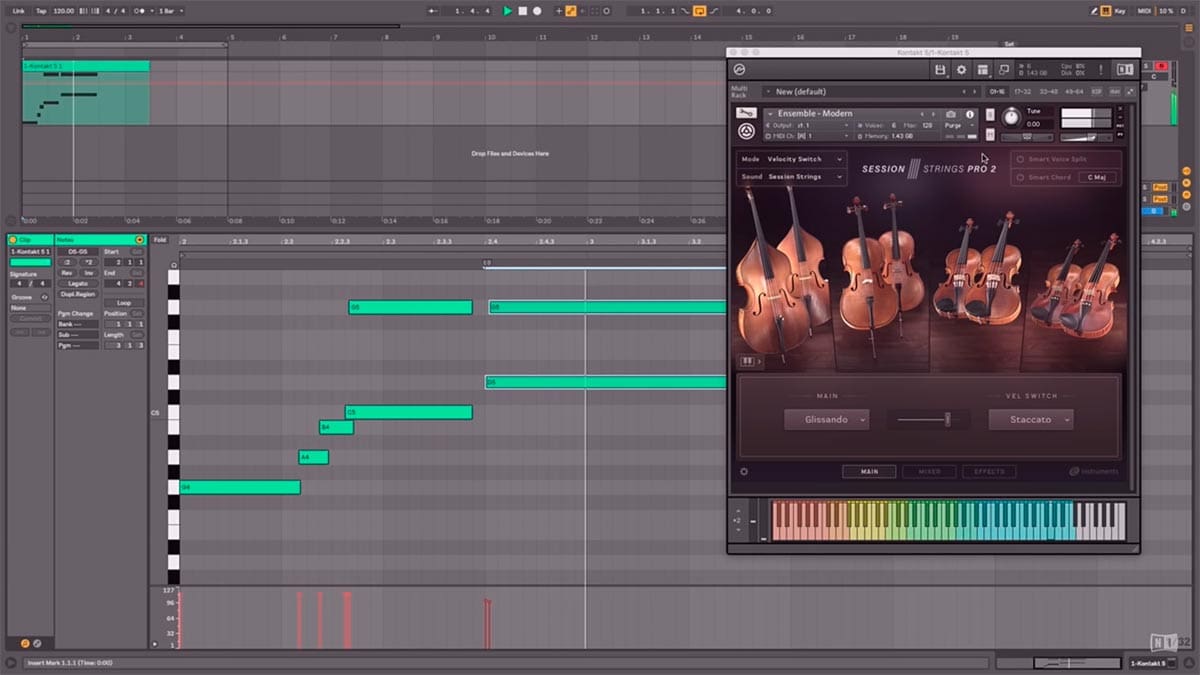Show instrument info with the i icon
The width and height of the screenshot is (1200, 675).
tap(969, 114)
